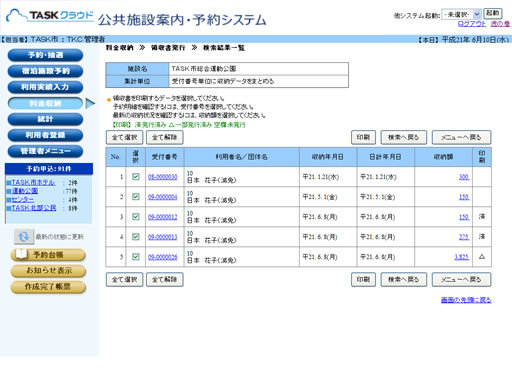Uncheck the checkbox for receipt 08-0000030
Image resolution: width=512 pixels, height=384 pixels.
click(136, 177)
